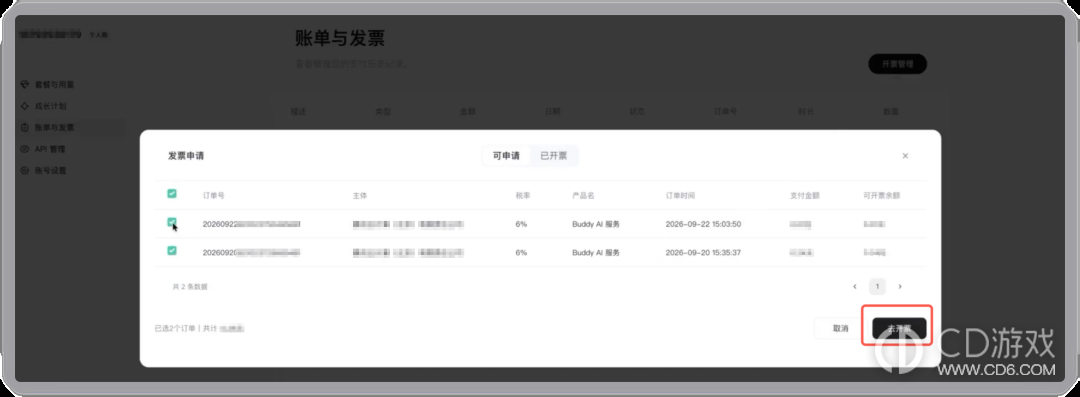Click the 个人版 label beside account name
Viewport: 1080px width, 397px height.
(98, 34)
